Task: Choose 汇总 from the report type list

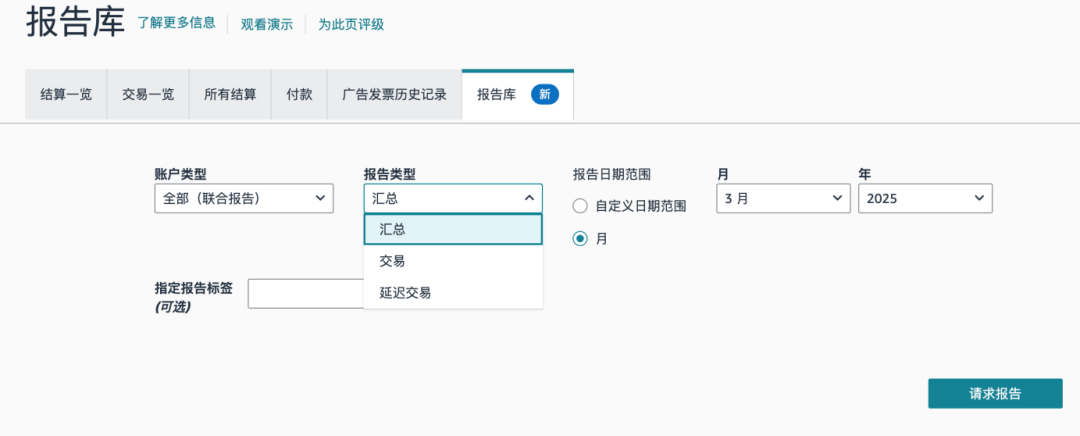Action: point(453,229)
